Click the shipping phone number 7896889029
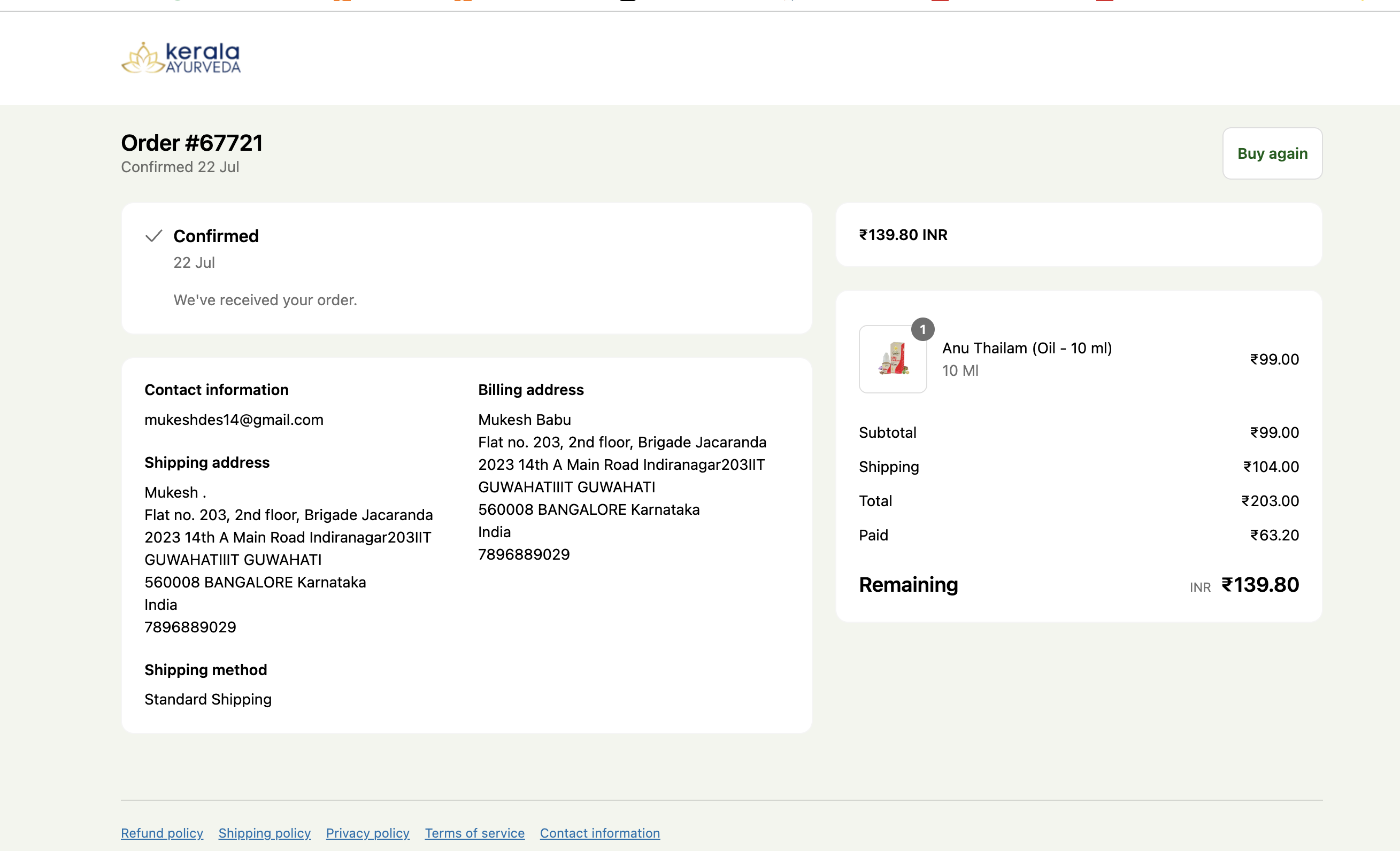This screenshot has width=1400, height=851. (x=190, y=627)
